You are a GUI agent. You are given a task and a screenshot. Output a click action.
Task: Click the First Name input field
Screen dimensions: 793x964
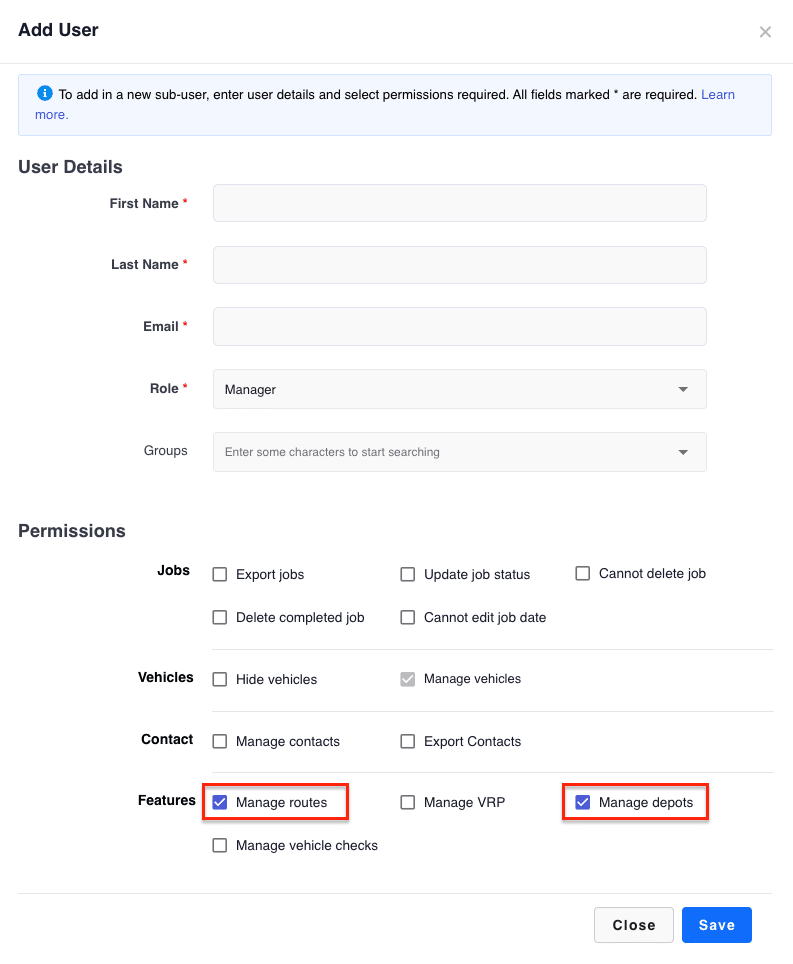pyautogui.click(x=459, y=203)
